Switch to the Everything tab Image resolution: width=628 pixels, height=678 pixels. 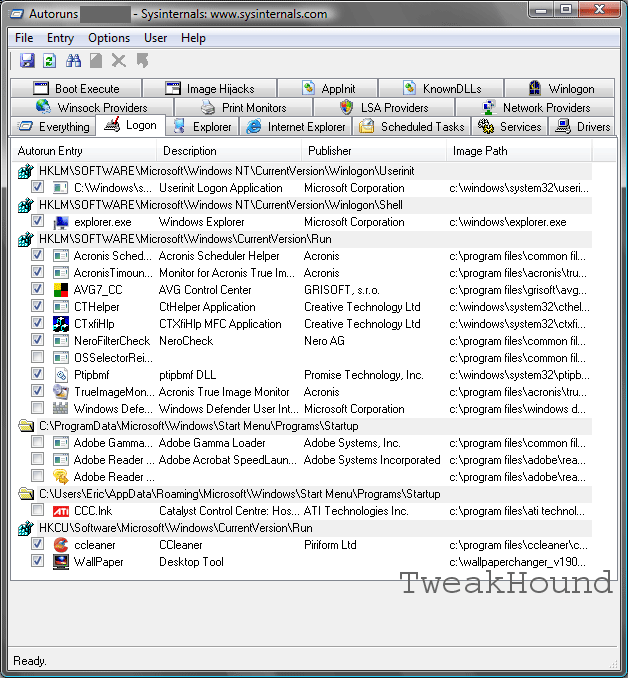coord(53,127)
